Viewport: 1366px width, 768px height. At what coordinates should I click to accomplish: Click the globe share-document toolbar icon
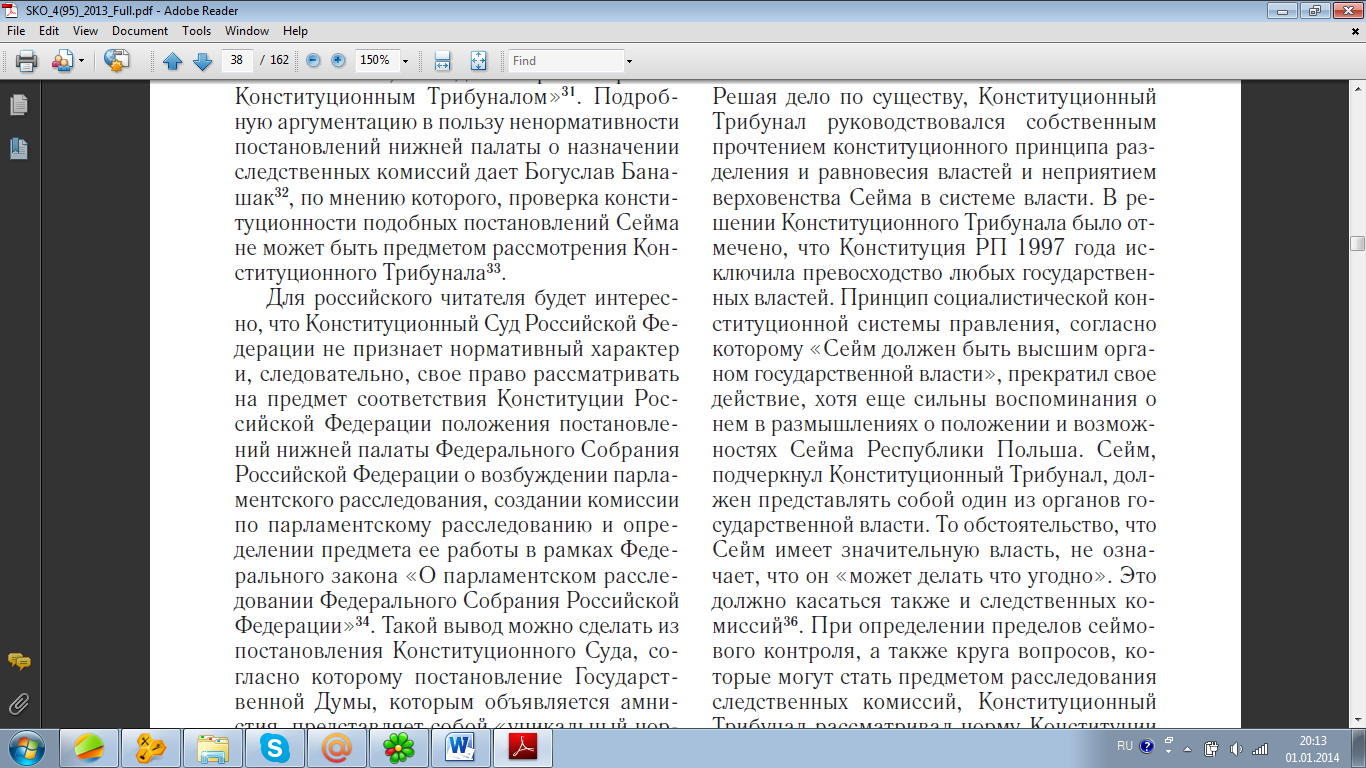click(x=117, y=61)
